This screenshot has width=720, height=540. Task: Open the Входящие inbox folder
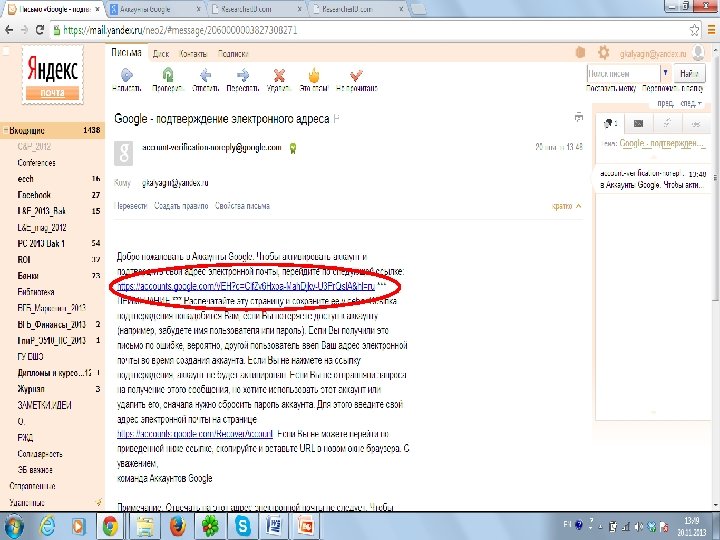(x=52, y=130)
